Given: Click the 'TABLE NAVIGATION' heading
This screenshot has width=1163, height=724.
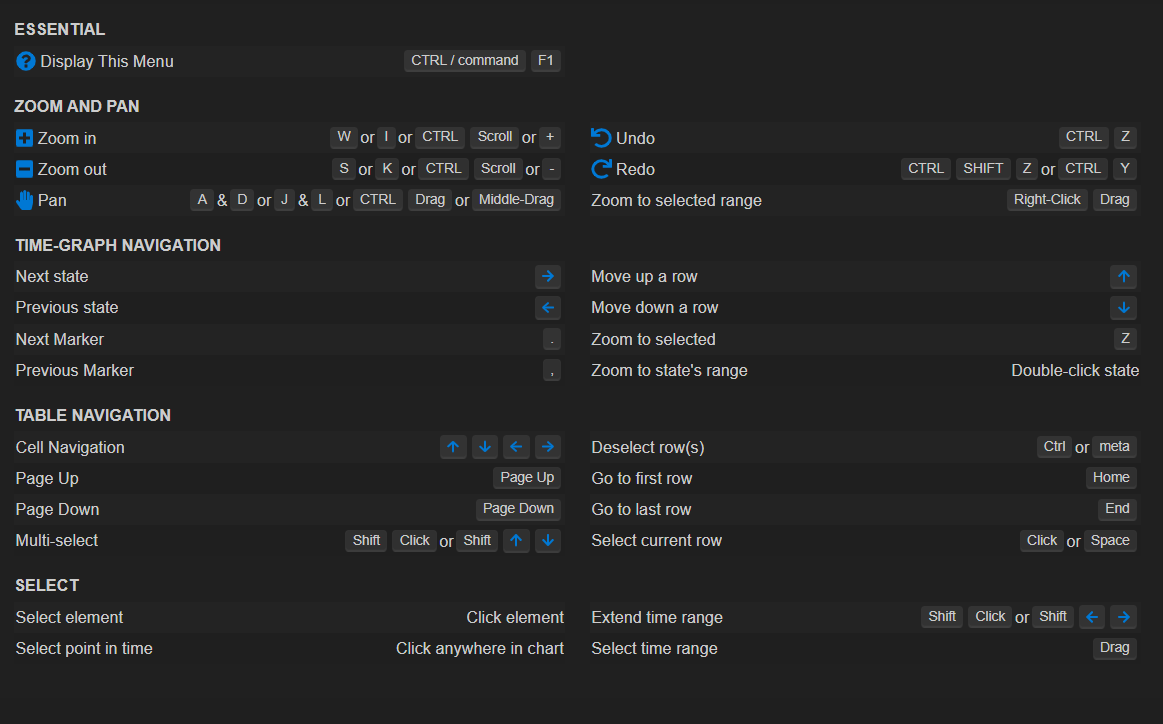Looking at the screenshot, I should coord(93,415).
